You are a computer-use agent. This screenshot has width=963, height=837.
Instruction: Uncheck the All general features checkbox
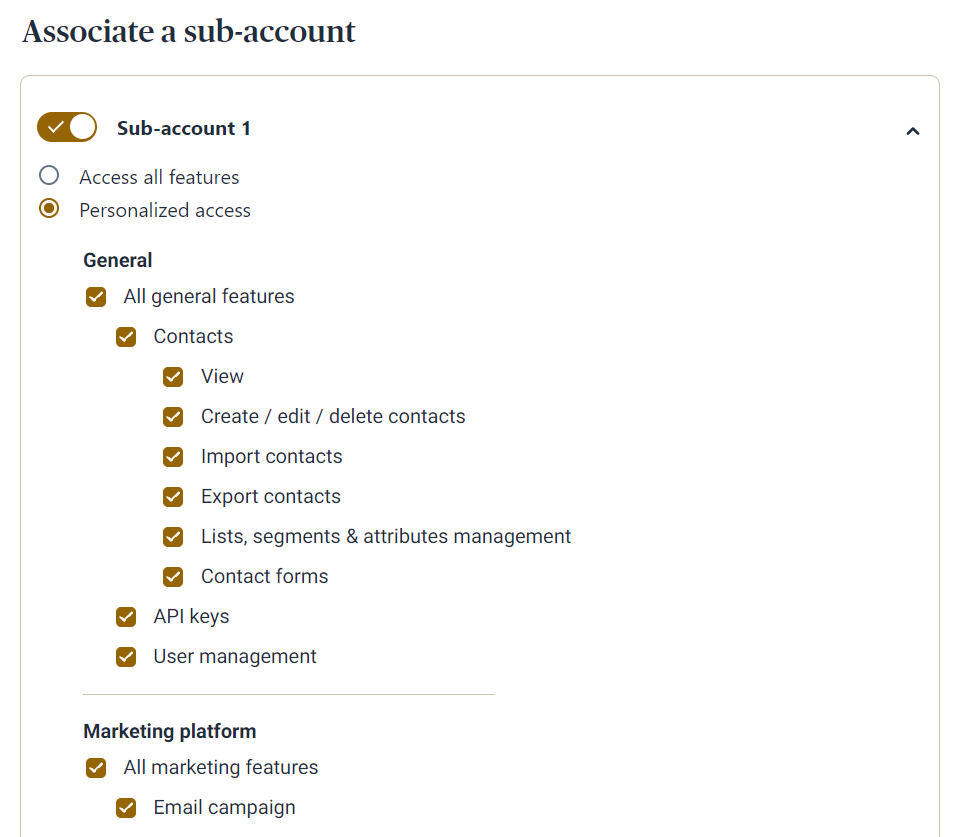click(x=96, y=297)
